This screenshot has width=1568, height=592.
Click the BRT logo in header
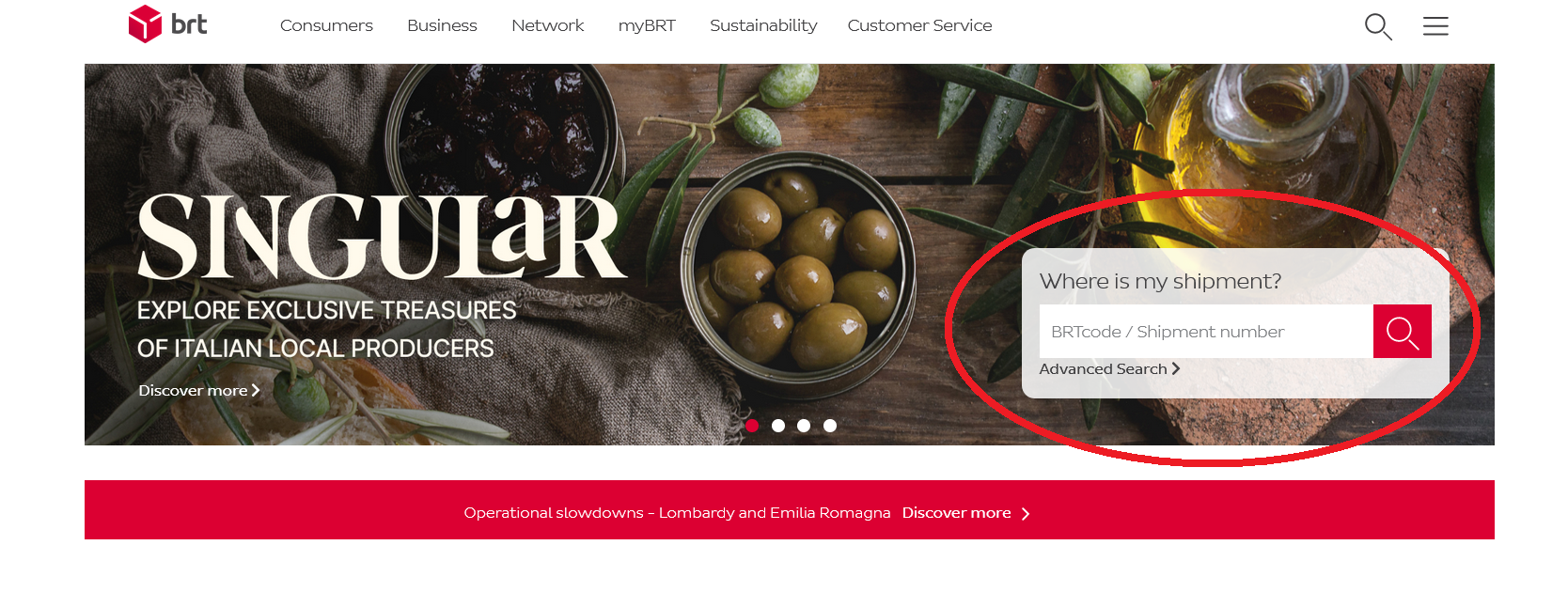coord(167,24)
